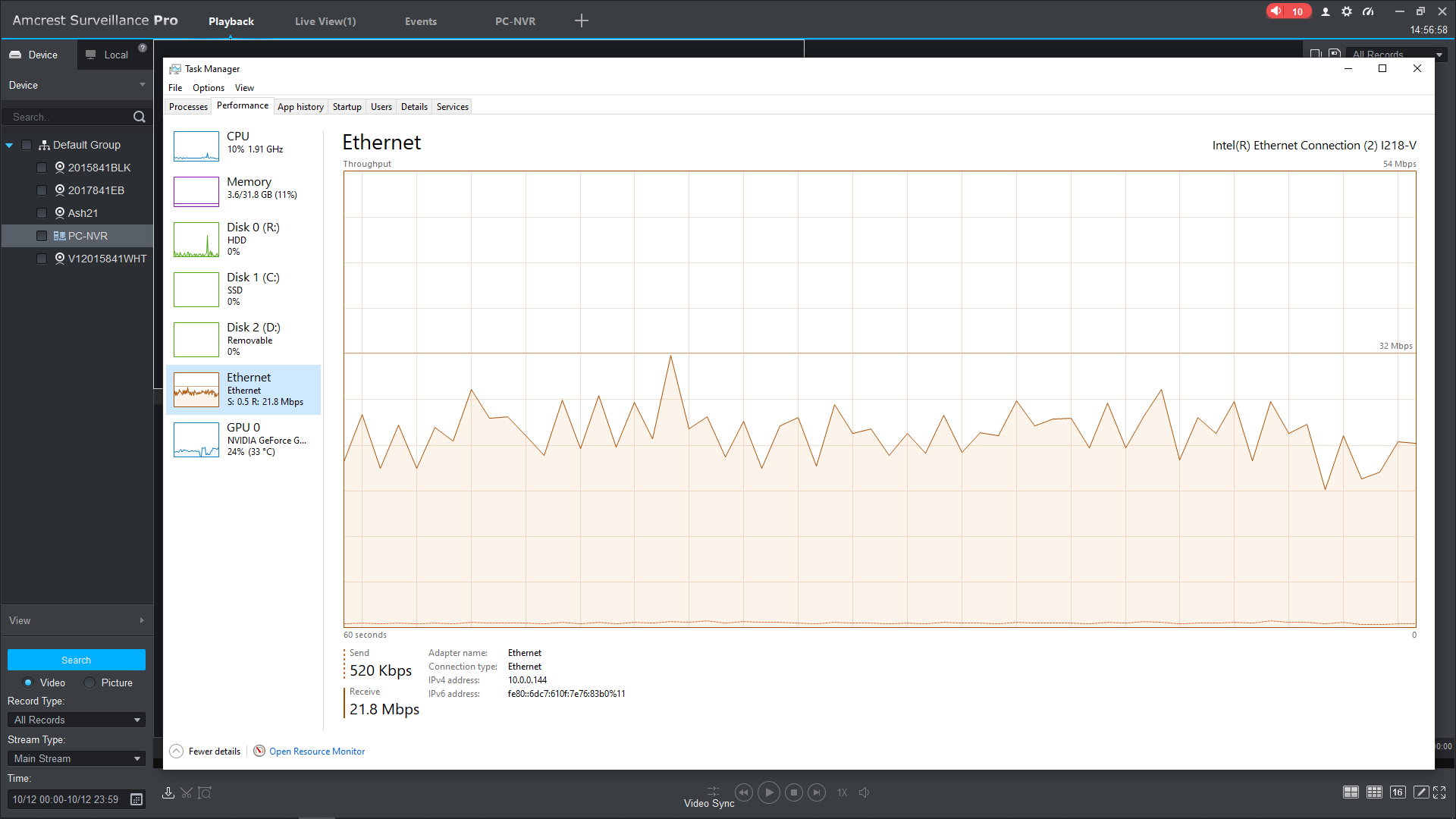Switch to the Events tab
Viewport: 1456px width, 819px height.
tap(421, 21)
